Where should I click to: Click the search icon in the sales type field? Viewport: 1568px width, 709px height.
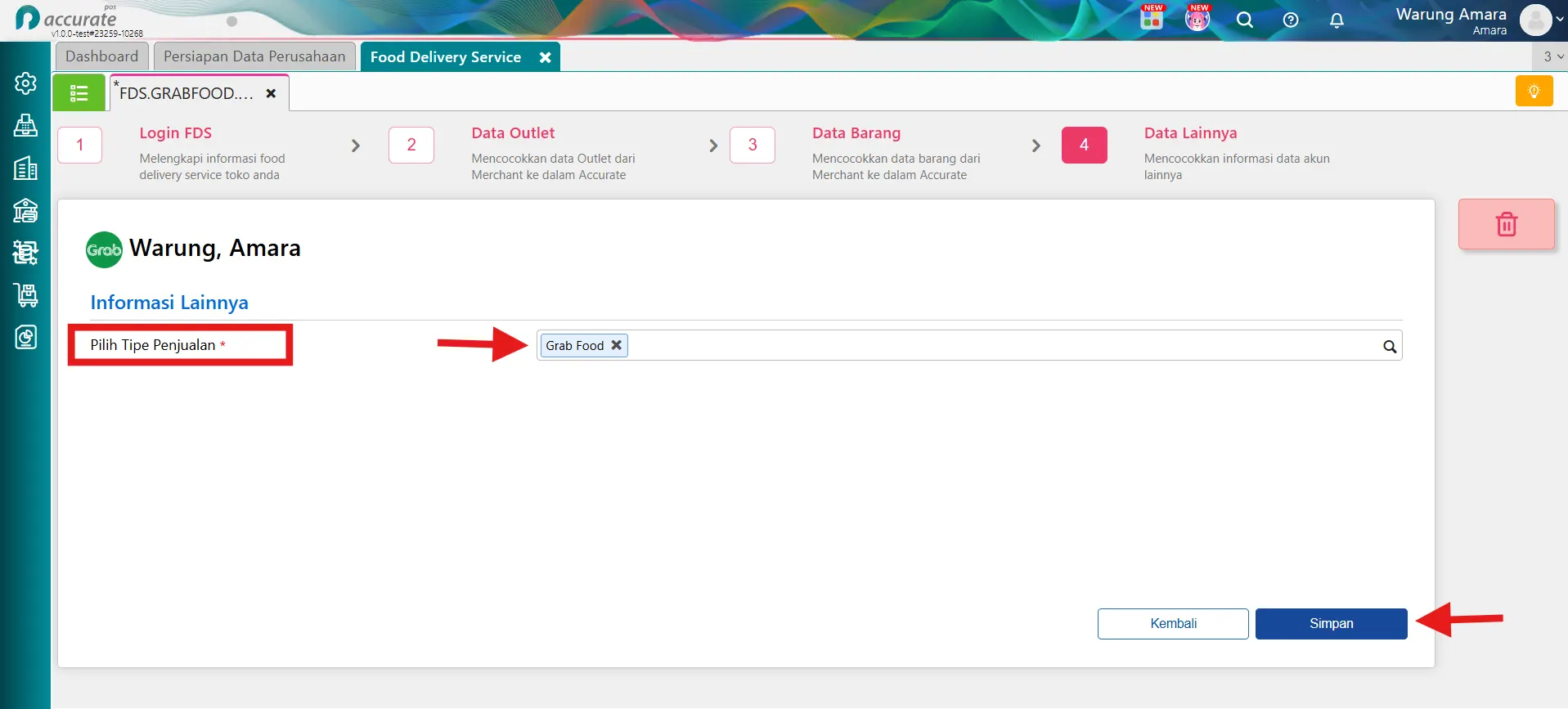tap(1389, 347)
